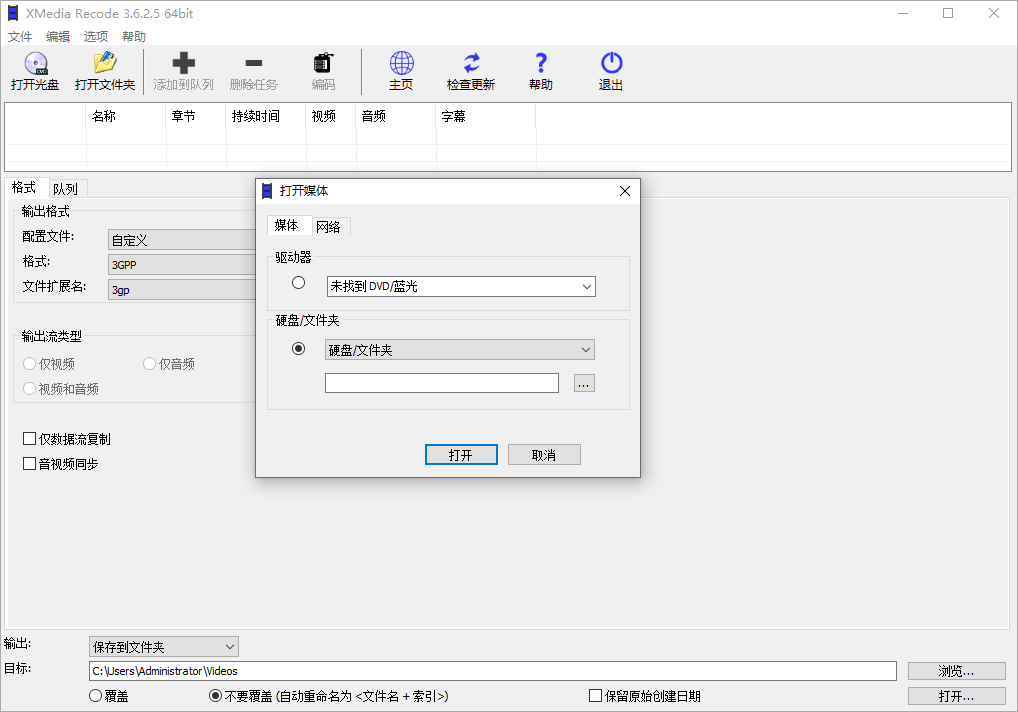Click the 取消 button in the dialog
This screenshot has height=712, width=1018.
click(x=543, y=454)
